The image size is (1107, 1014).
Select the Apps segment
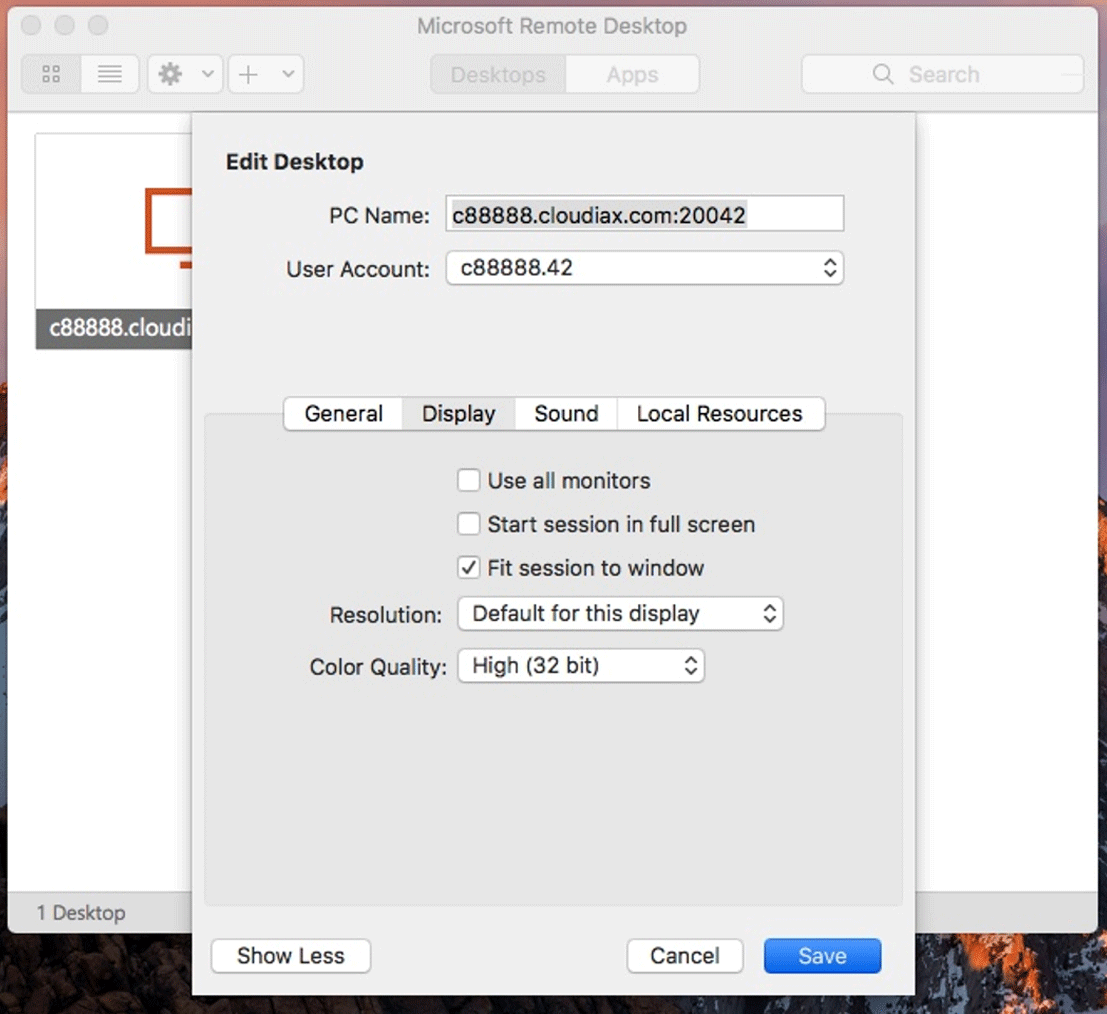coord(633,74)
